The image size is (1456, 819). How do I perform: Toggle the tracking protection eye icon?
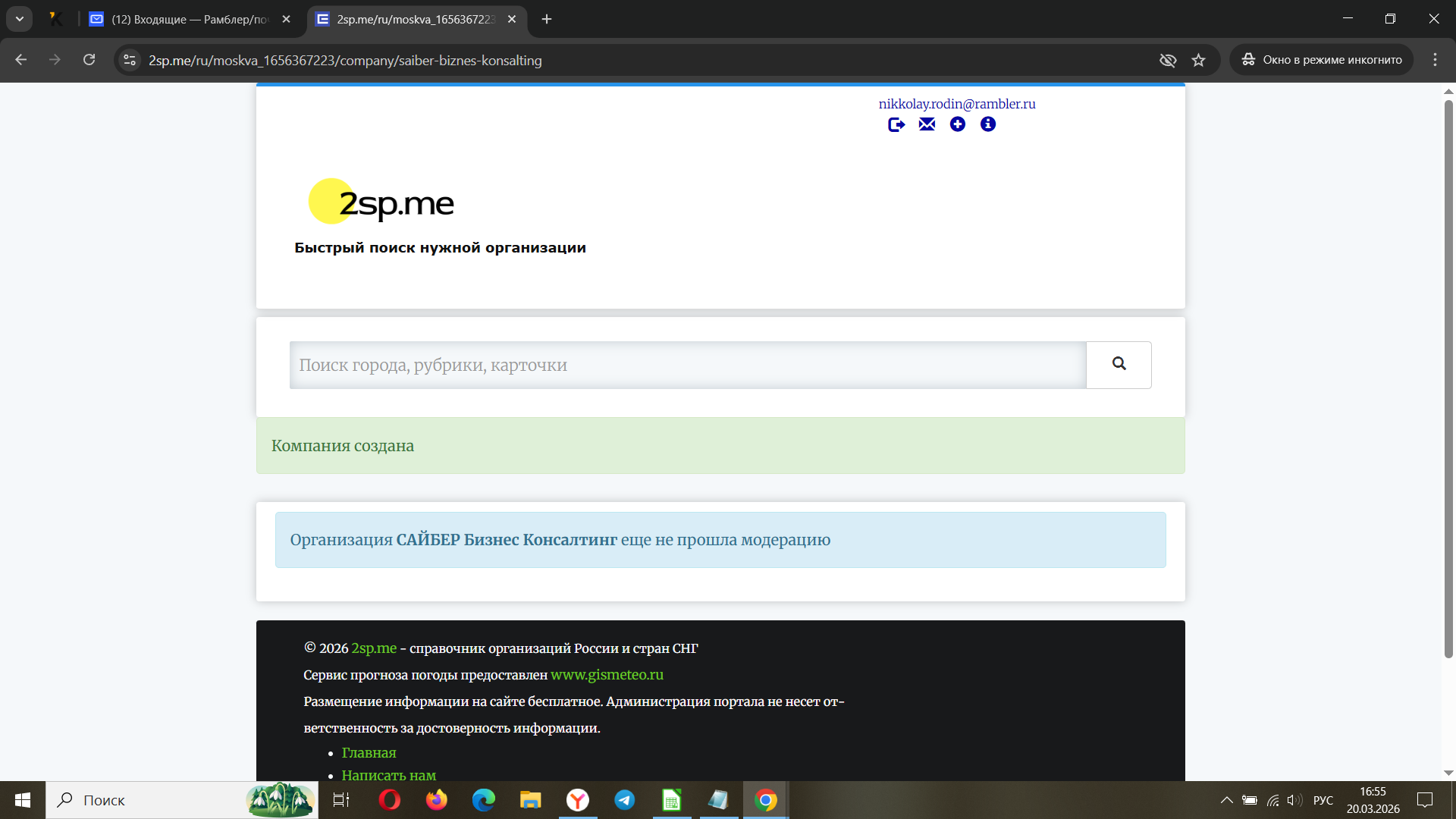(1168, 60)
